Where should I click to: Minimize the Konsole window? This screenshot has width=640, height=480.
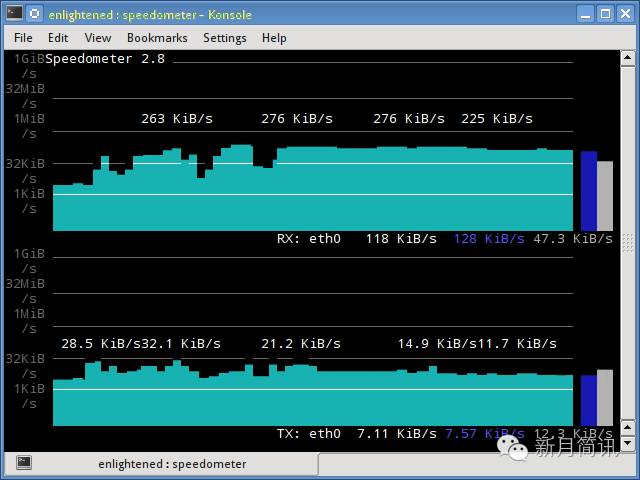click(585, 14)
